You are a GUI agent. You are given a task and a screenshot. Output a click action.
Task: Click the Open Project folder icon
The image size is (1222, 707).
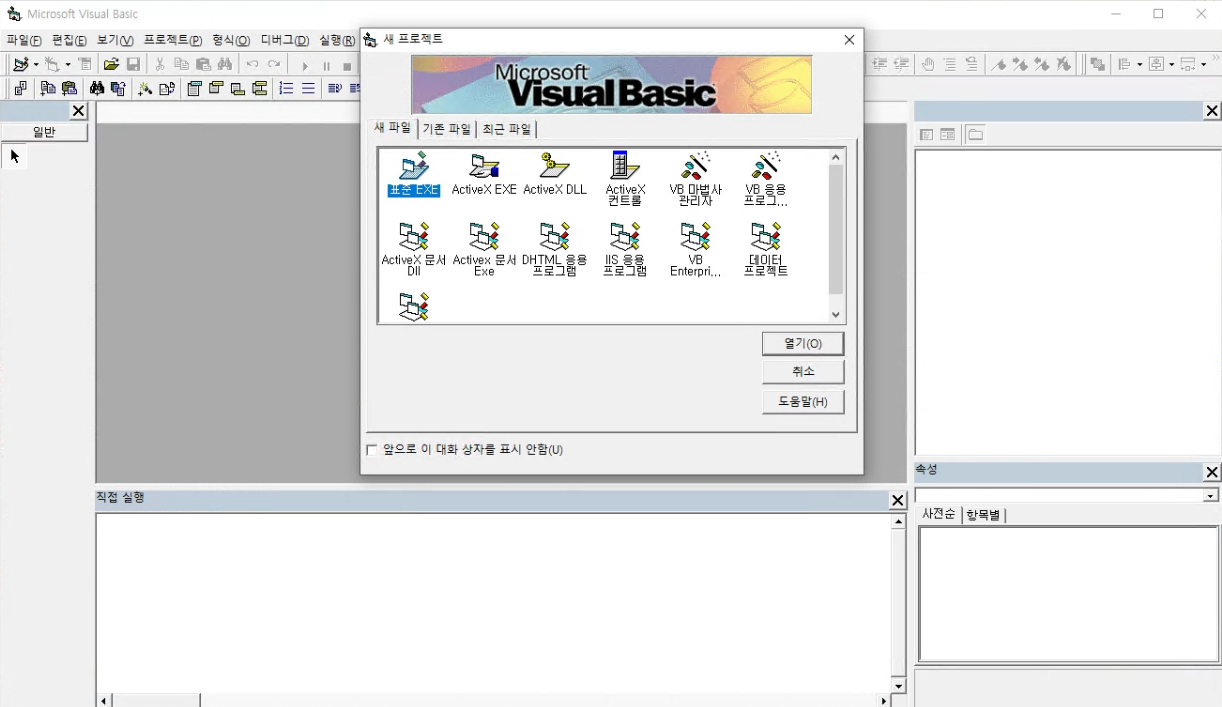pos(111,64)
